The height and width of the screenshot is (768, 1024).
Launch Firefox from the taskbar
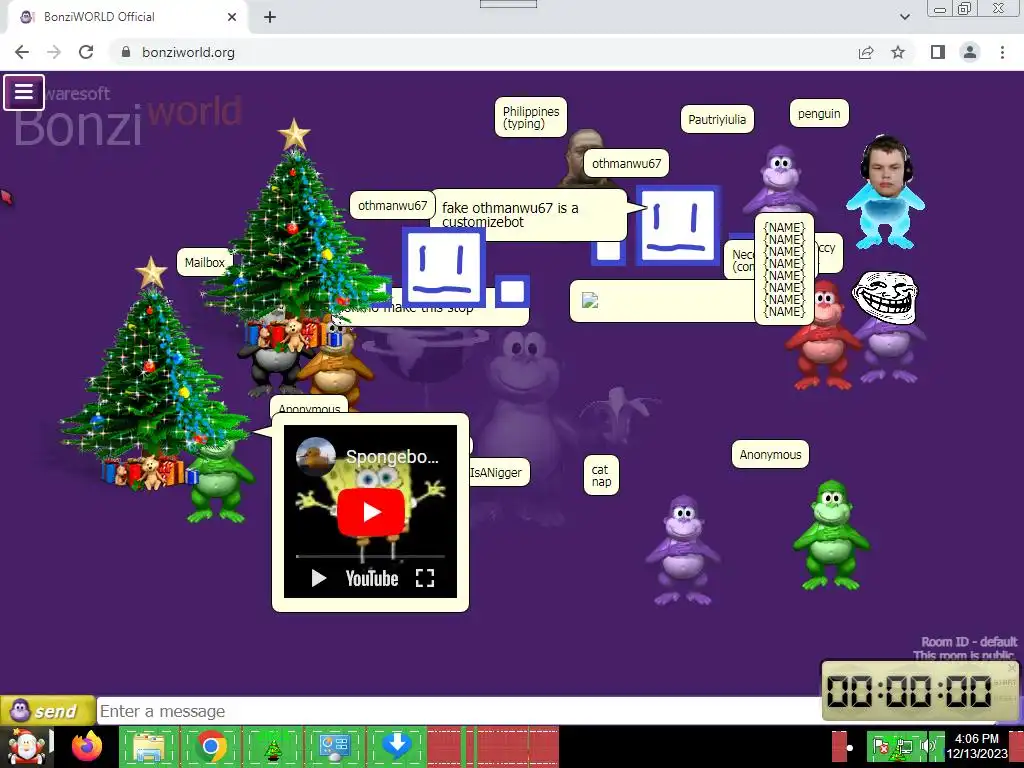pos(87,746)
